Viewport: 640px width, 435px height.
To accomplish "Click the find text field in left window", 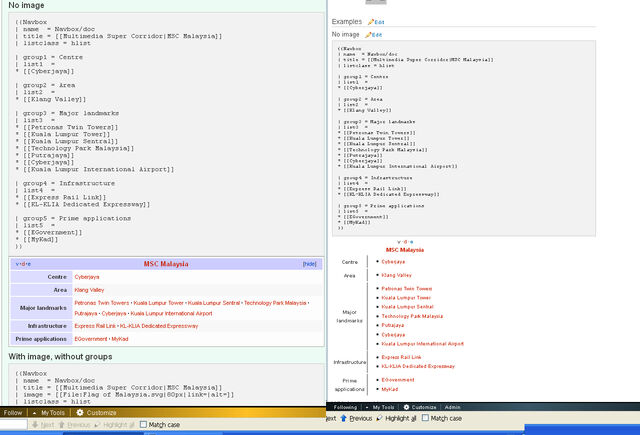I will [13, 425].
